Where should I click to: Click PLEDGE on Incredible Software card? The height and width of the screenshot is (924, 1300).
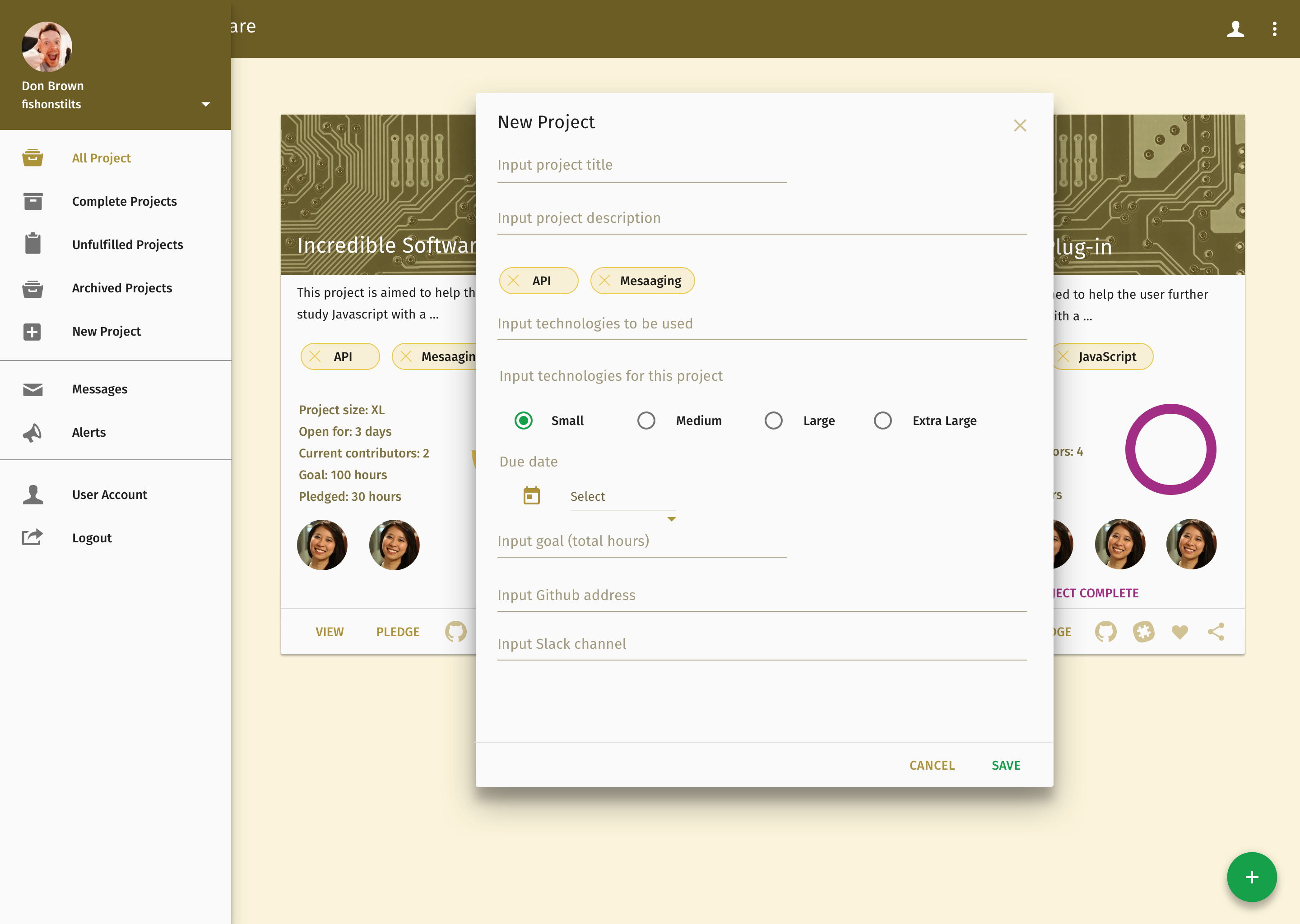point(397,632)
